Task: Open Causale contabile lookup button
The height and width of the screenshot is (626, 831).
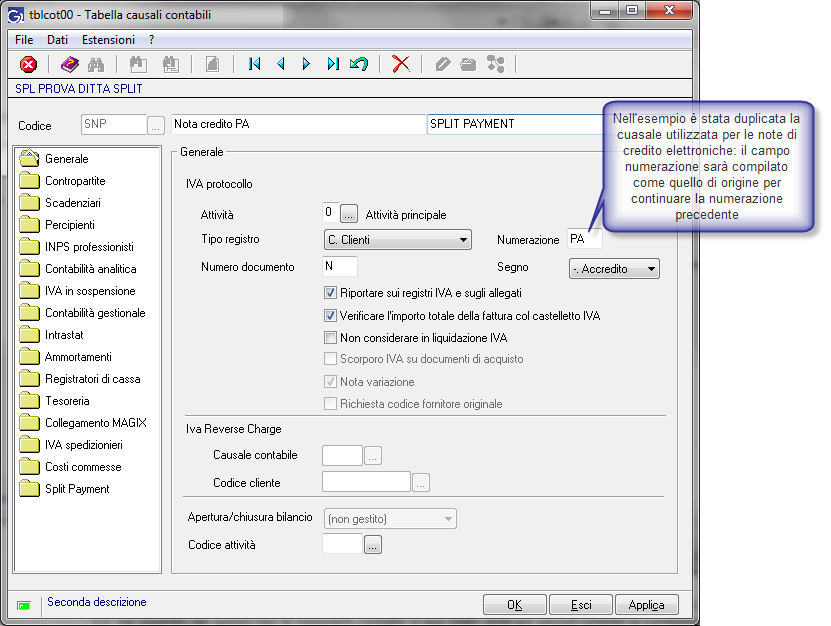Action: point(373,455)
